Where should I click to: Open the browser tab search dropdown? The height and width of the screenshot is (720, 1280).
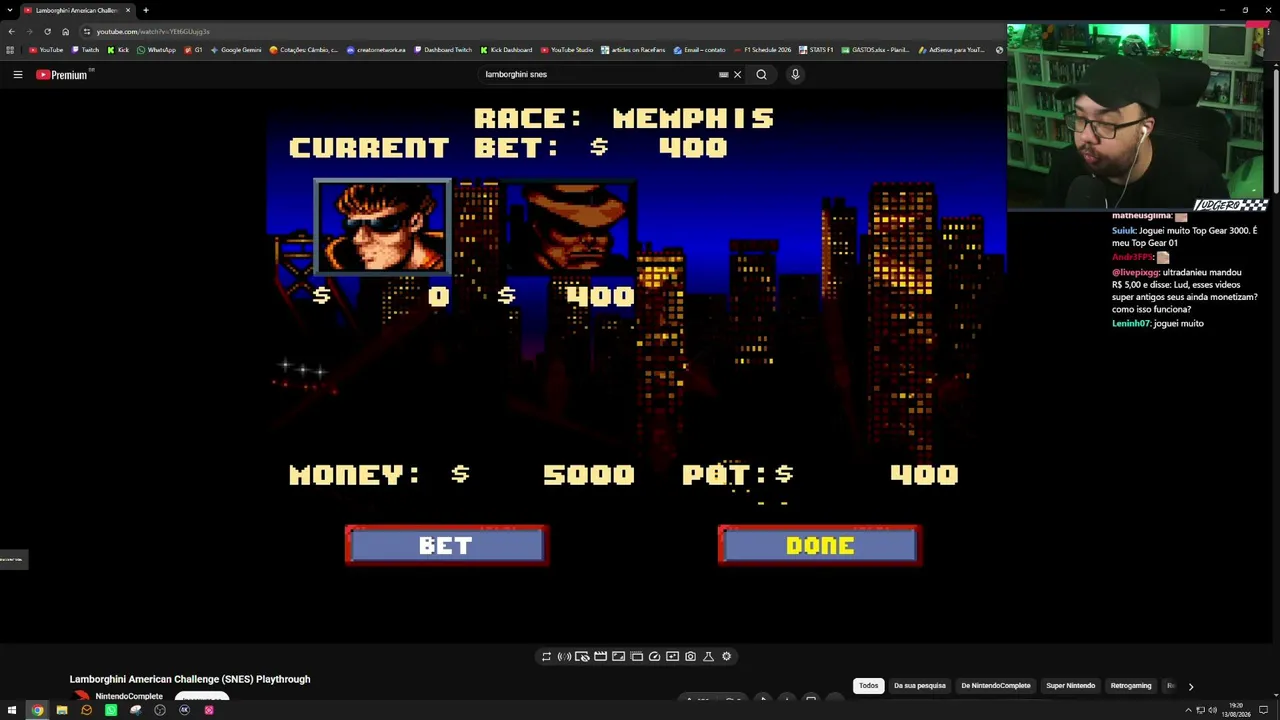[11, 10]
